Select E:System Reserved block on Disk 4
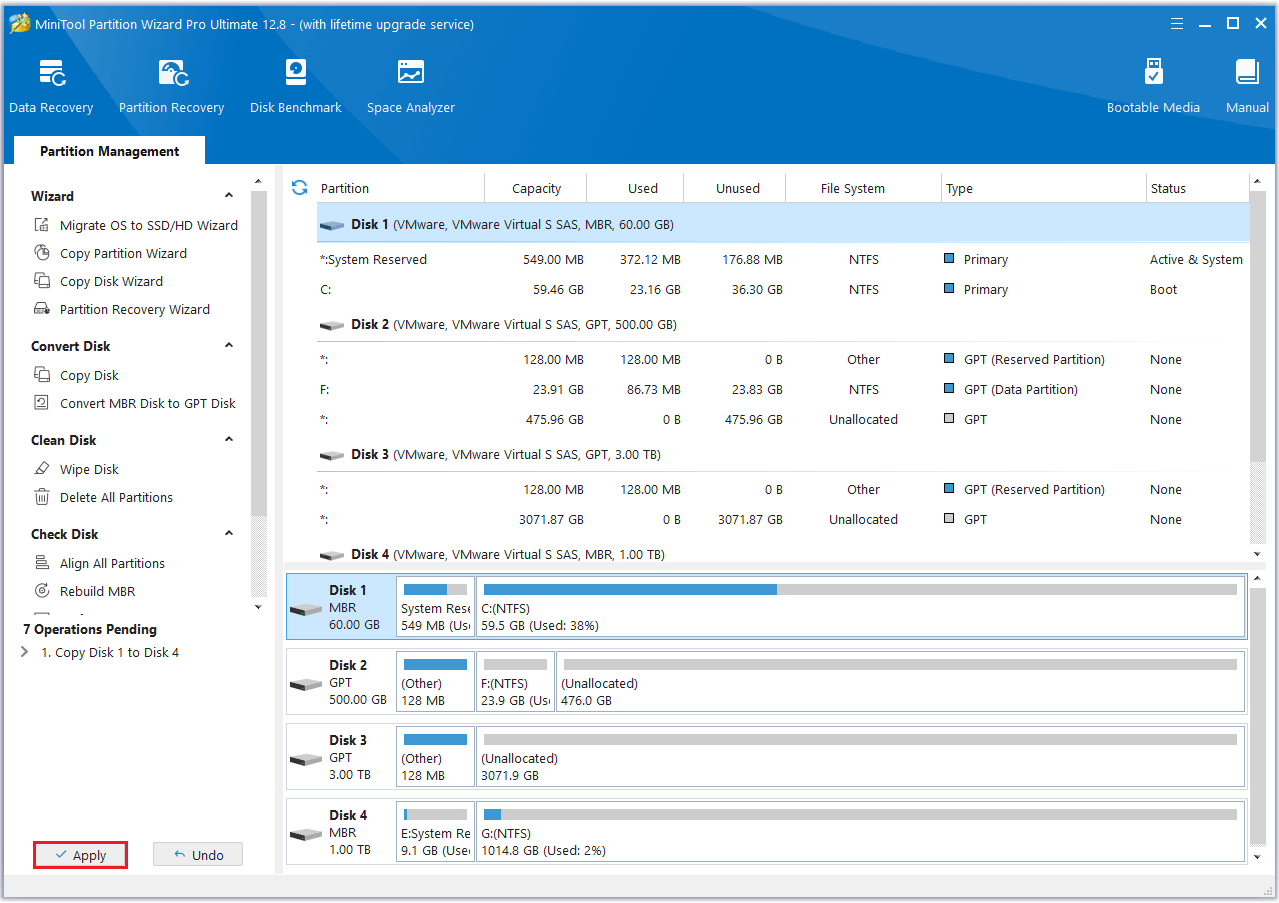Viewport: 1279px width, 903px height. (x=436, y=832)
